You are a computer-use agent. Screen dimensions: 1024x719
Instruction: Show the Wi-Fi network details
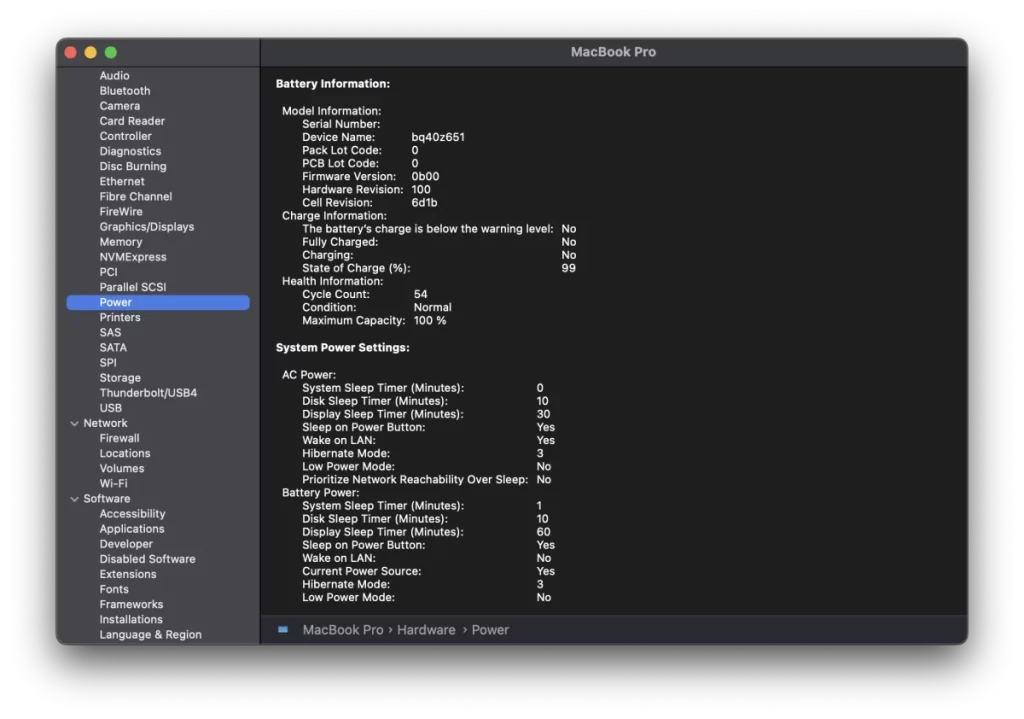tap(113, 484)
